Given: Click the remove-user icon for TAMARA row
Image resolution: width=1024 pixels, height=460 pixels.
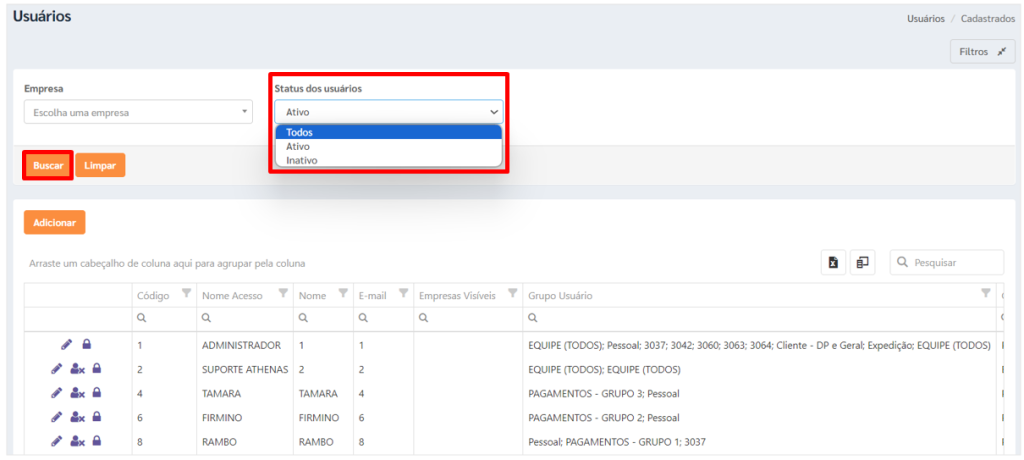Looking at the screenshot, I should click(x=78, y=393).
